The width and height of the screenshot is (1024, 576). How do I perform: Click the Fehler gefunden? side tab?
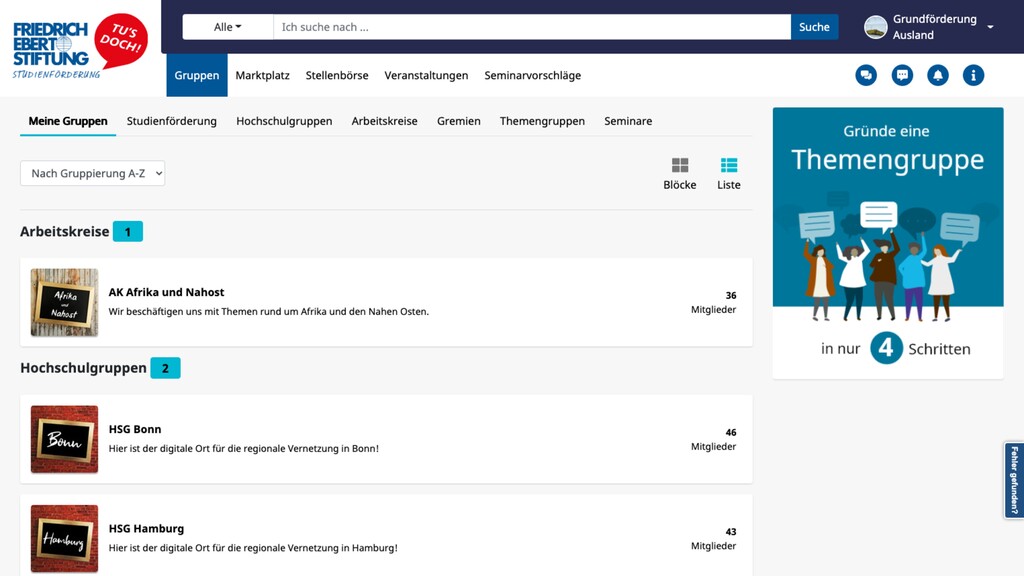point(1014,480)
